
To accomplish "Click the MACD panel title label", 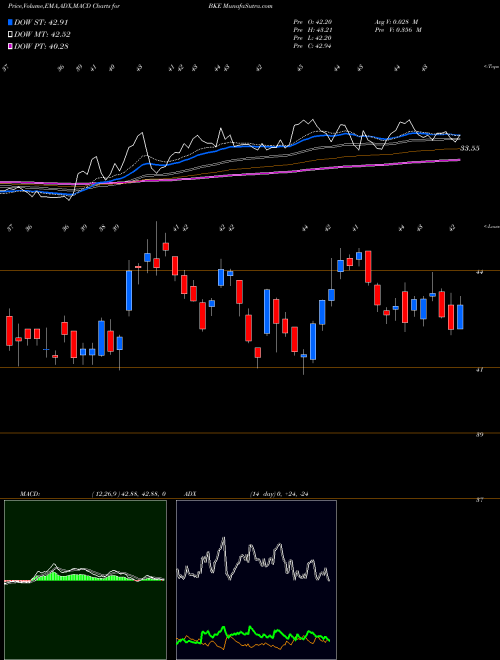I will click(29, 494).
